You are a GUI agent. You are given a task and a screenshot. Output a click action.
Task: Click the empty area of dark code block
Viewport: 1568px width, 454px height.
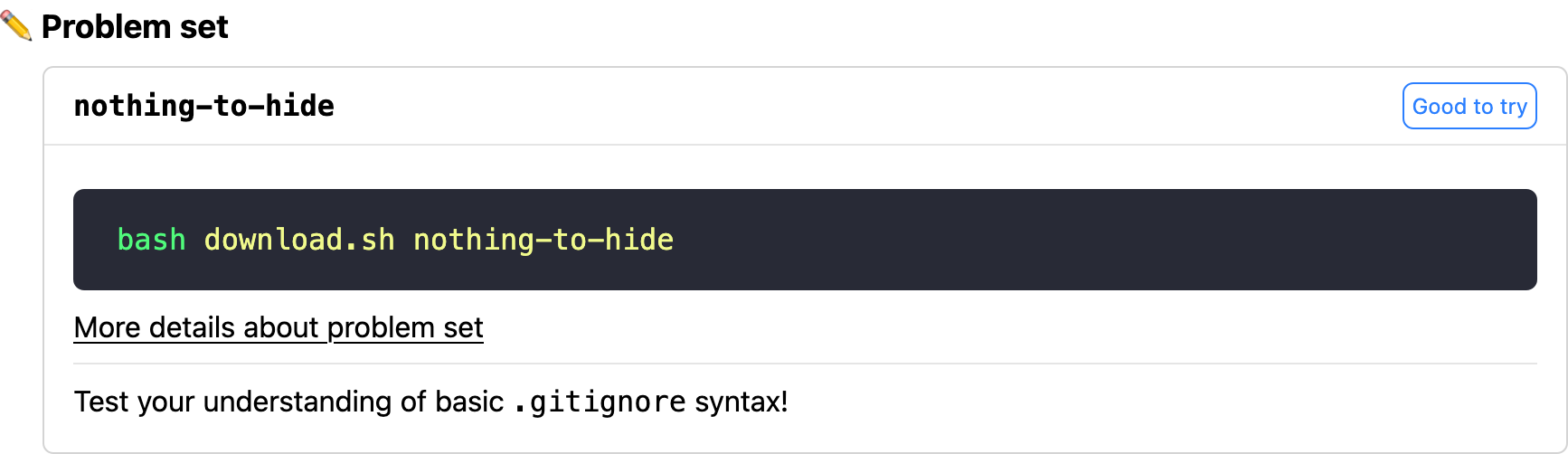1085,240
